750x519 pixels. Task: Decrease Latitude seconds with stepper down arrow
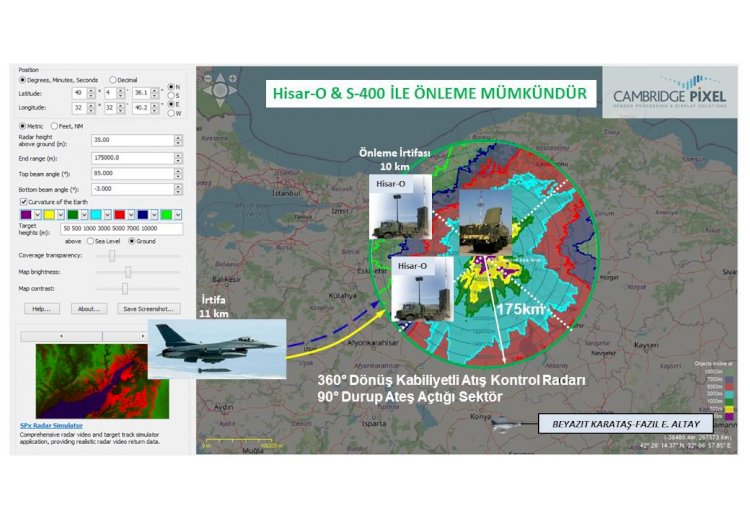[x=154, y=96]
